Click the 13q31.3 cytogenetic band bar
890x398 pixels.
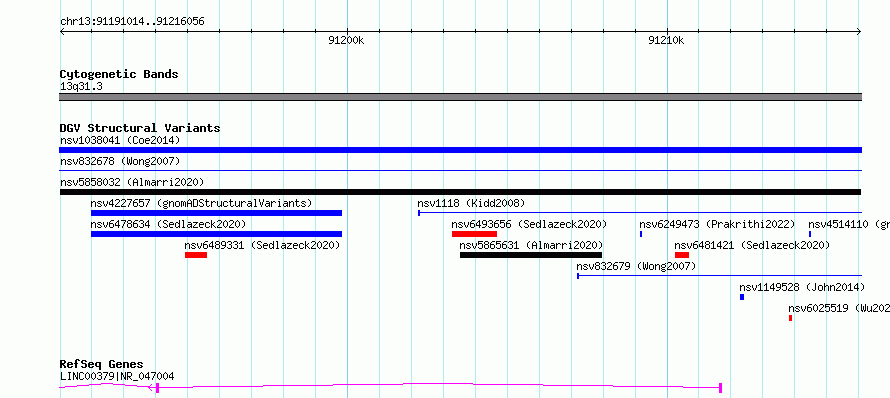tap(460, 97)
